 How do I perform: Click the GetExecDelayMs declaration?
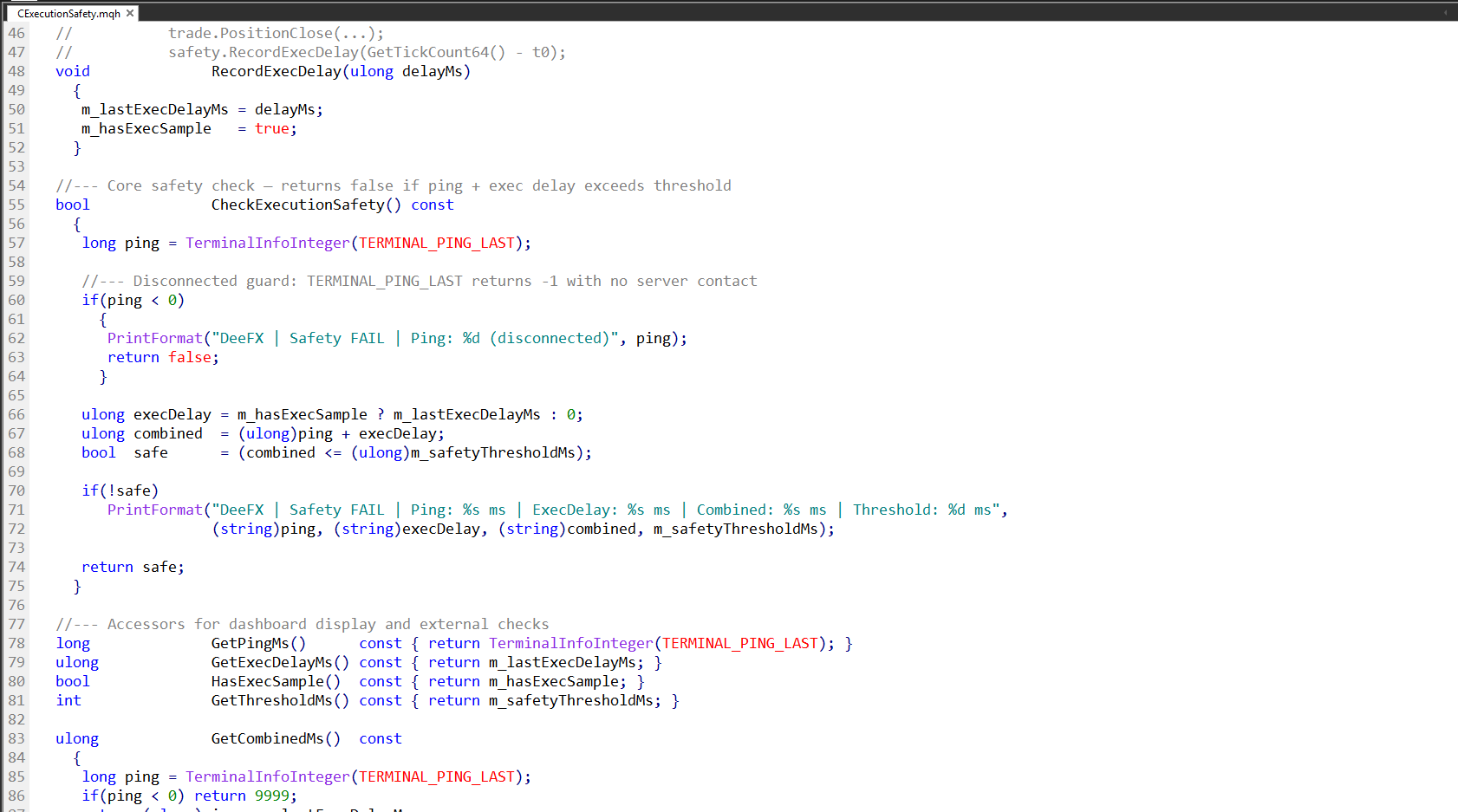pyautogui.click(x=270, y=662)
